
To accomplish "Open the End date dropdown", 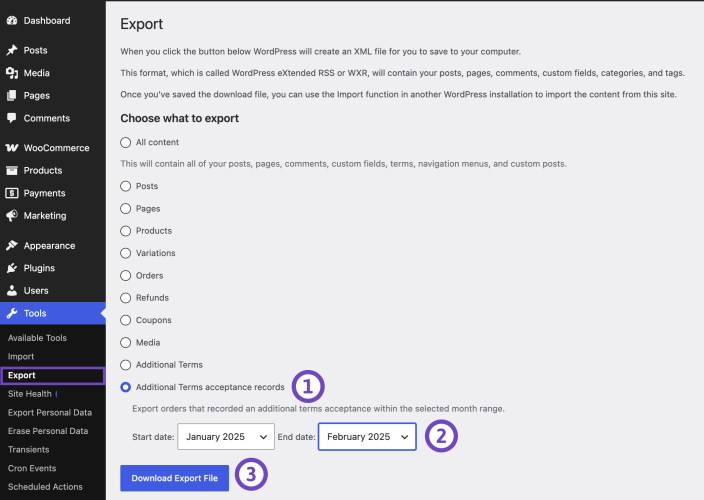I will (x=367, y=437).
